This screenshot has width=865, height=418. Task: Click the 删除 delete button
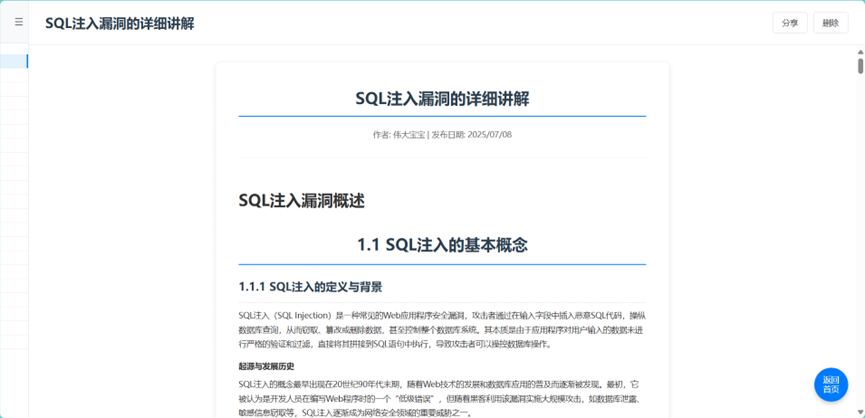(831, 23)
